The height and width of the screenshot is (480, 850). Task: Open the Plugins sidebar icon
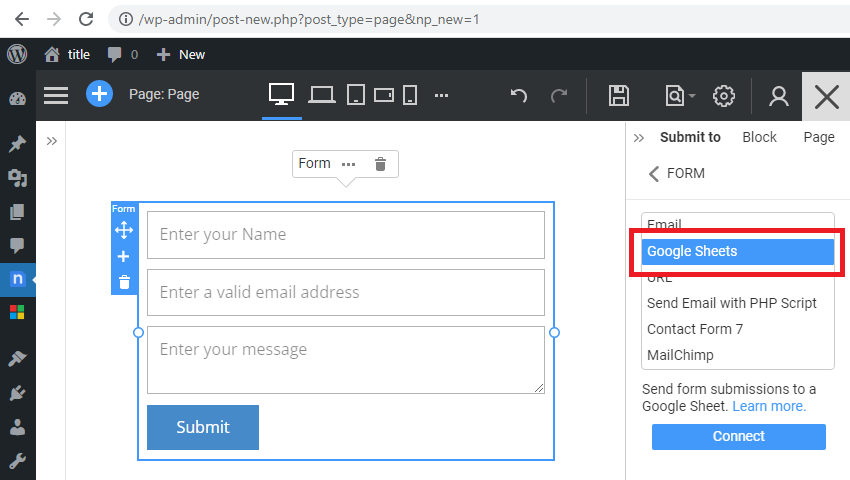17,393
